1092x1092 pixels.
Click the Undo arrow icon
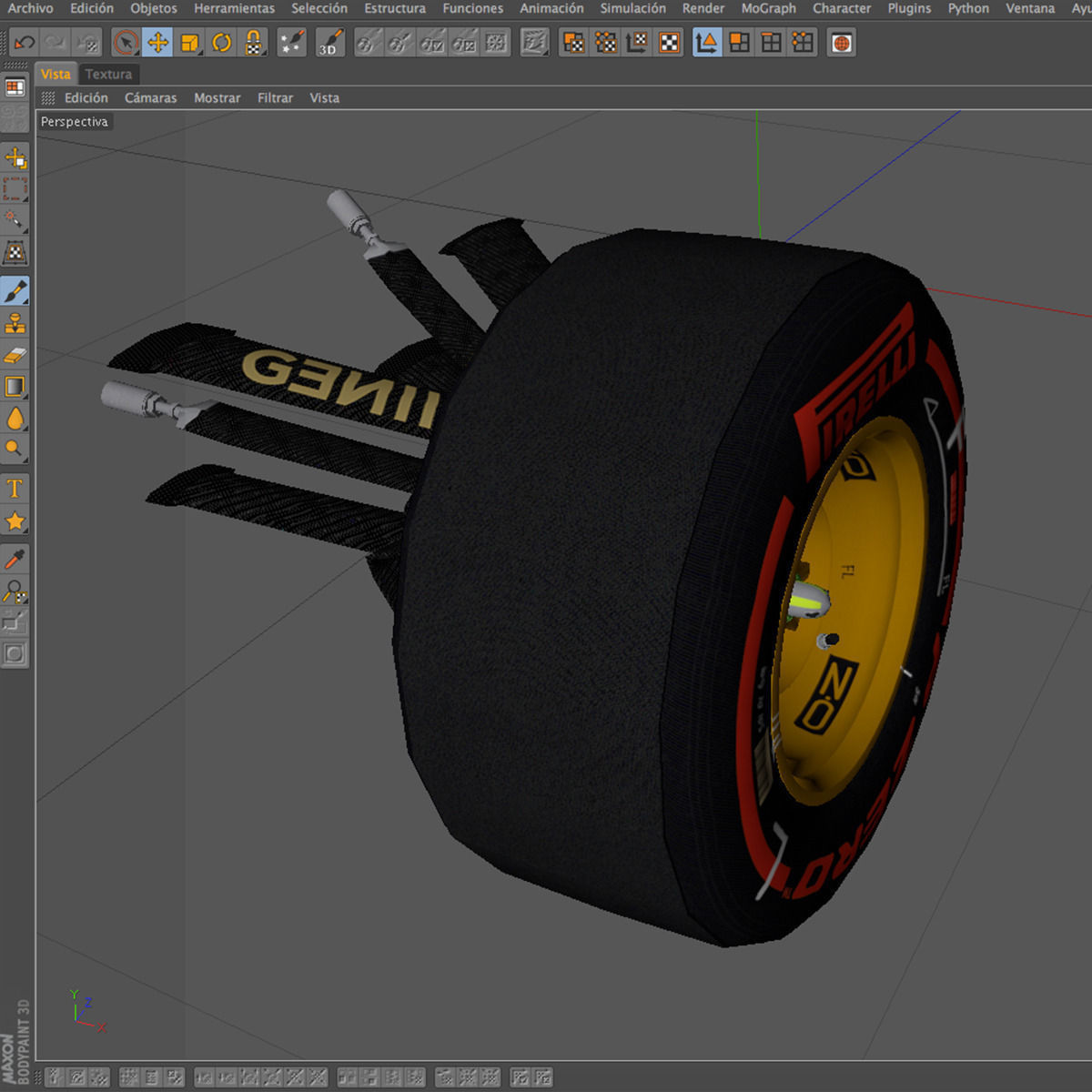25,42
